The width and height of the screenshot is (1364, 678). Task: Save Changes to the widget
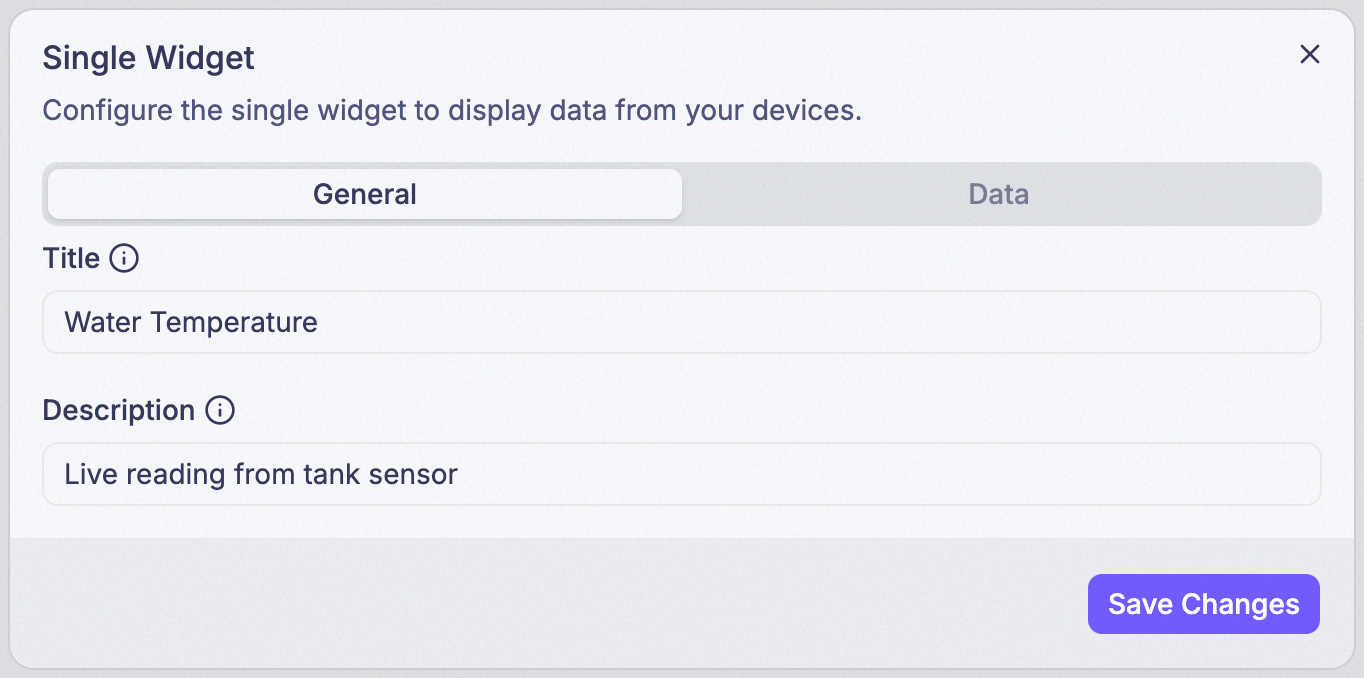[1203, 604]
